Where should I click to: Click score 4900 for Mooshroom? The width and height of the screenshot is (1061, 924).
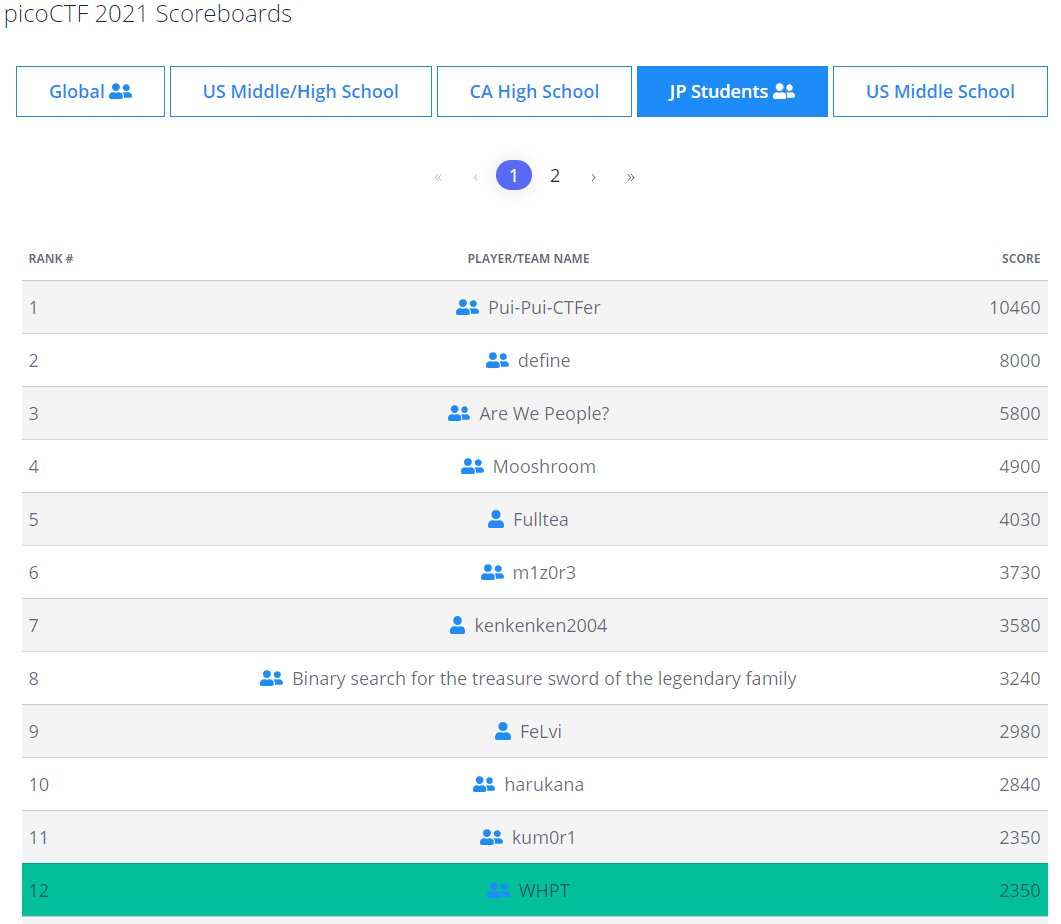(x=1020, y=467)
